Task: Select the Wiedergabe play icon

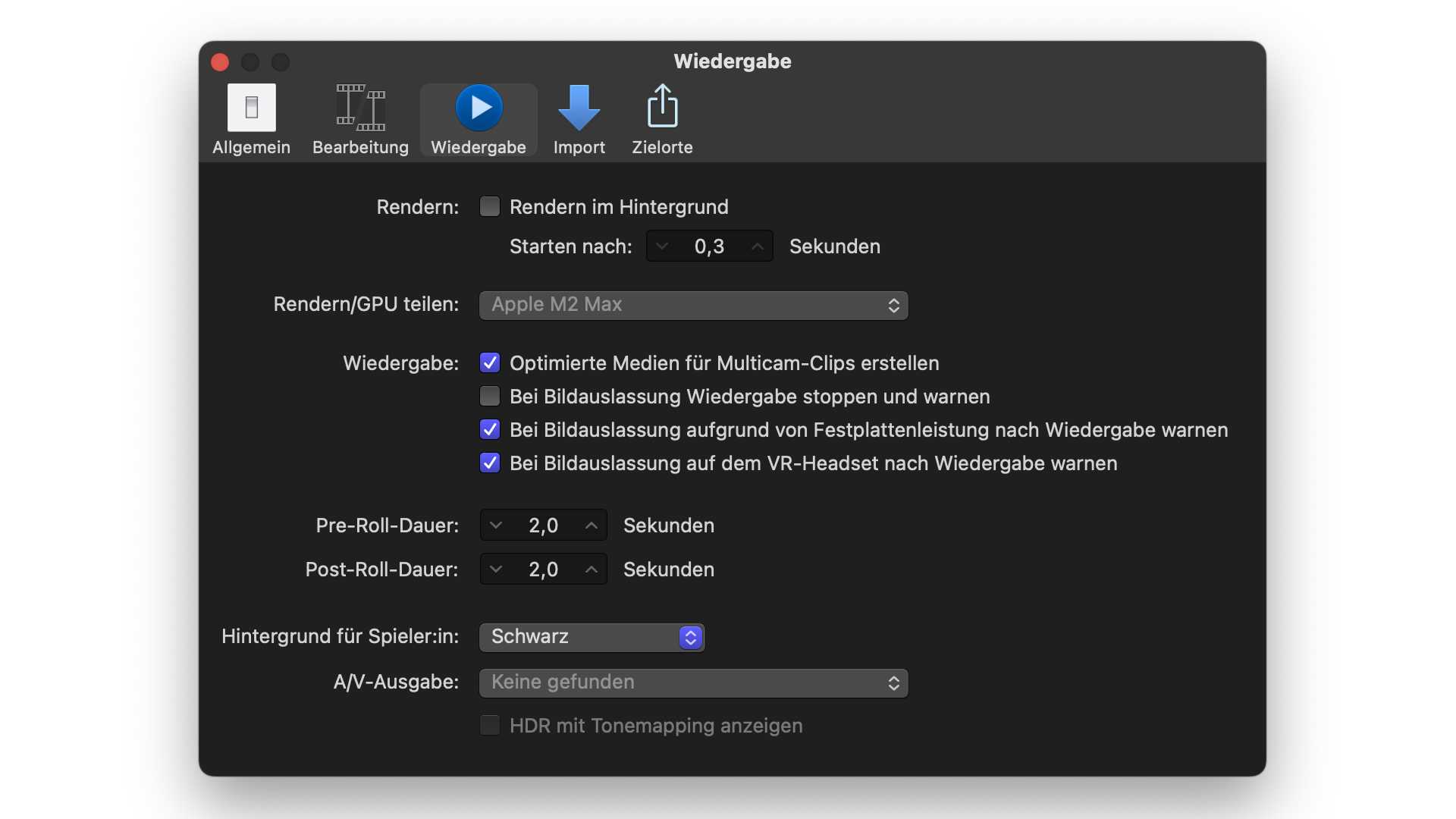Action: pos(479,108)
